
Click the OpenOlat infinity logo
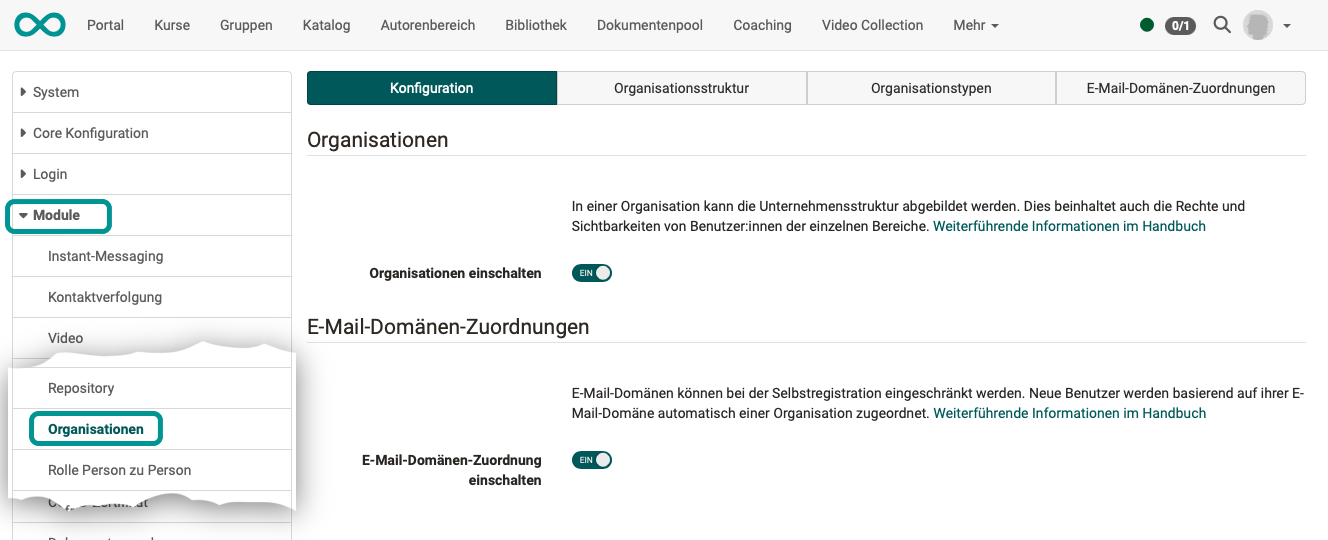(x=40, y=25)
